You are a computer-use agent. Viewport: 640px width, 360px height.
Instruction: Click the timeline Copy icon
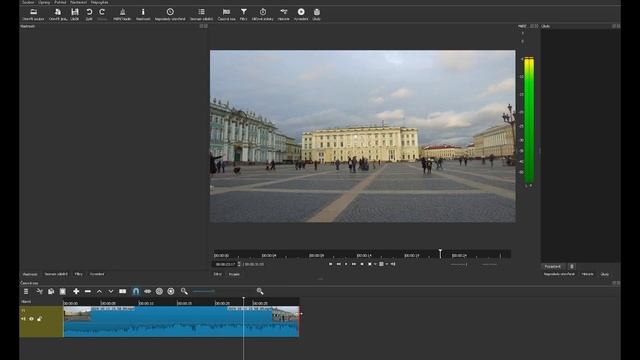(x=51, y=291)
